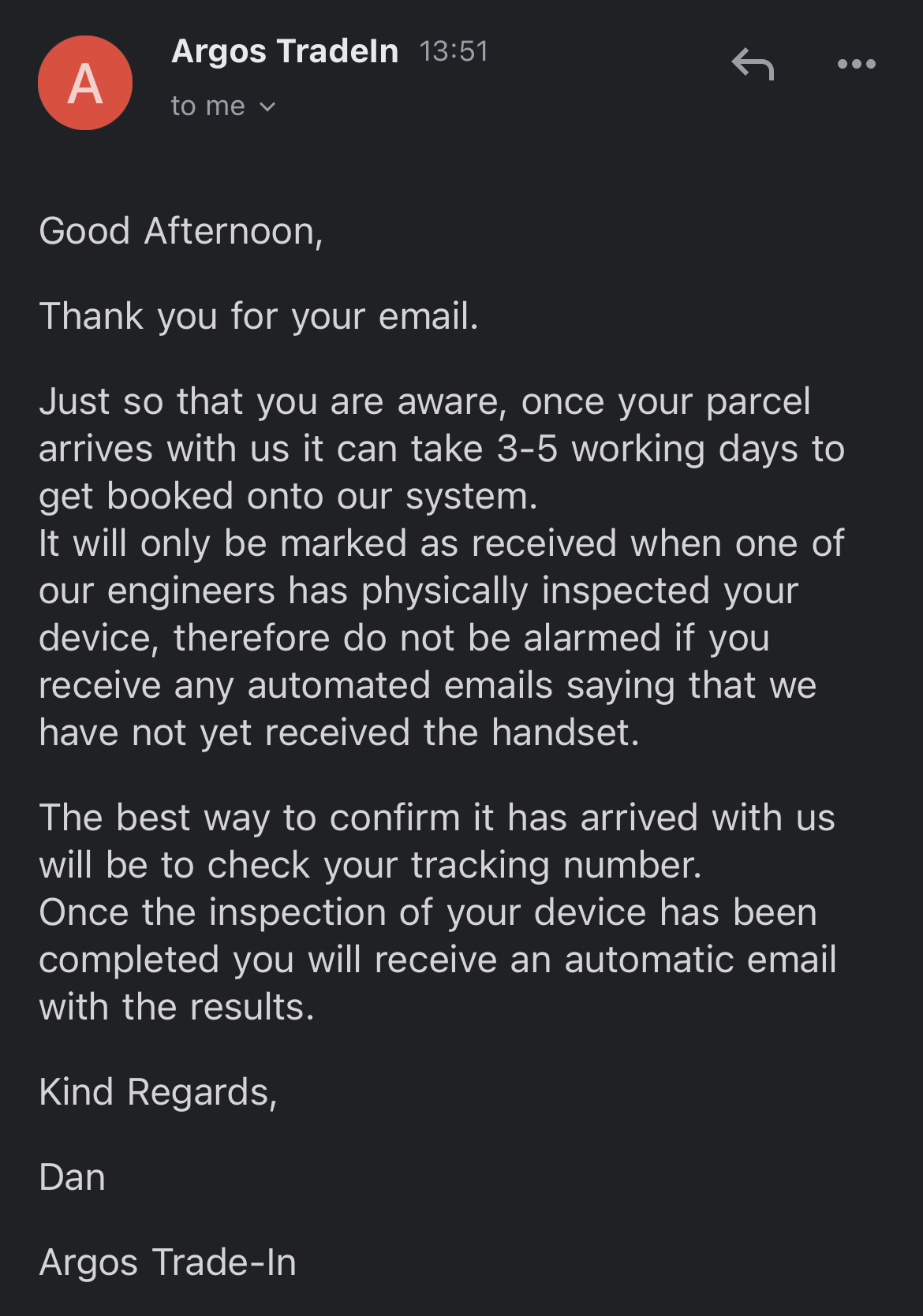Click the line ending "received the handset."
The width and height of the screenshot is (923, 1316).
339,733
